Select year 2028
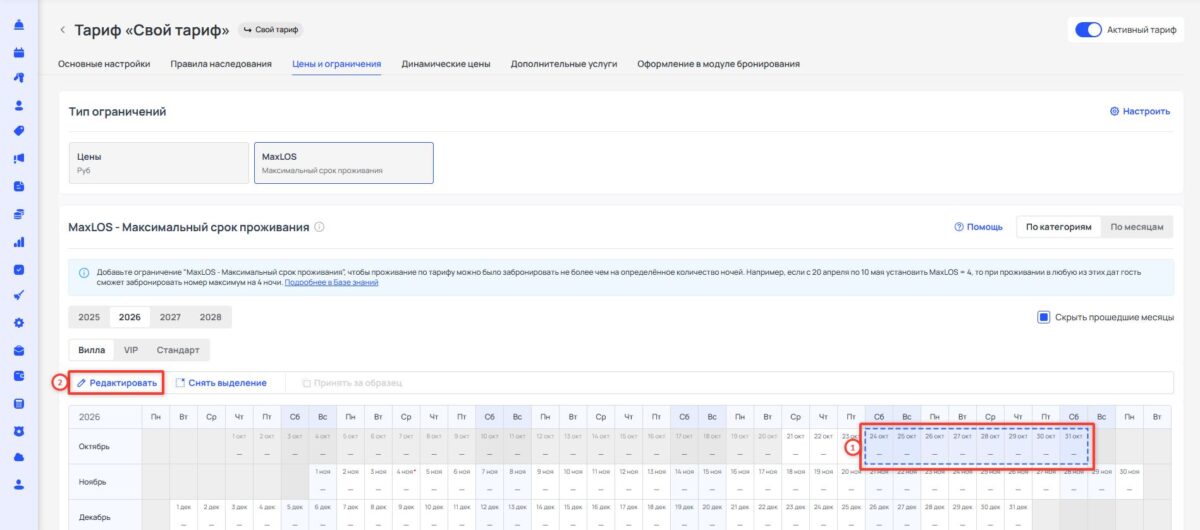The height and width of the screenshot is (530, 1200). pos(210,317)
